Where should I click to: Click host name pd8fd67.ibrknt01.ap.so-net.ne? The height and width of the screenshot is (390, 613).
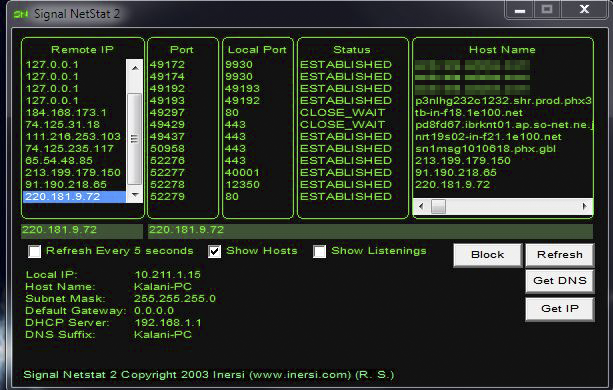pyautogui.click(x=504, y=125)
